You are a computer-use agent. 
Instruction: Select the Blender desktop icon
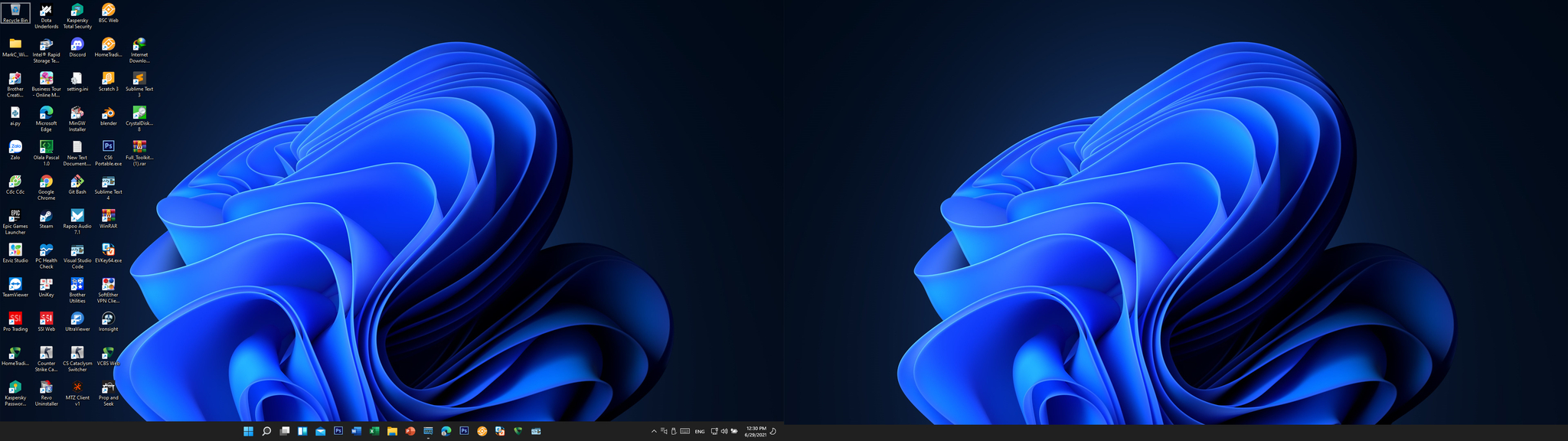tap(109, 116)
